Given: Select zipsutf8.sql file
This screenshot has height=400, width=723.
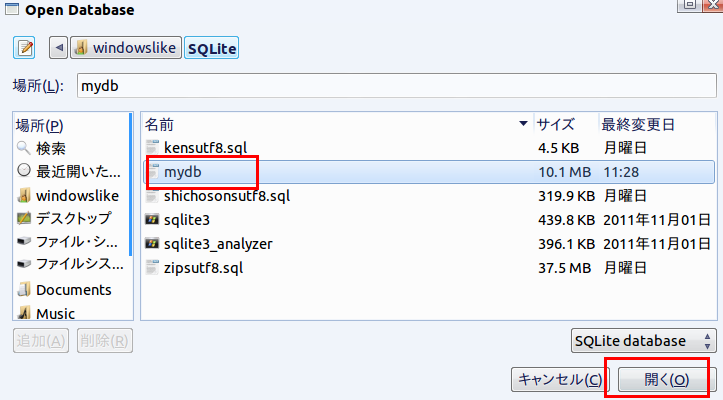Looking at the screenshot, I should (x=203, y=267).
